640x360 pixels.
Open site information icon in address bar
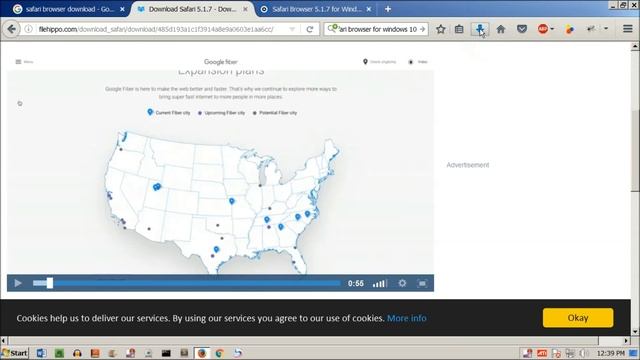pyautogui.click(x=29, y=29)
